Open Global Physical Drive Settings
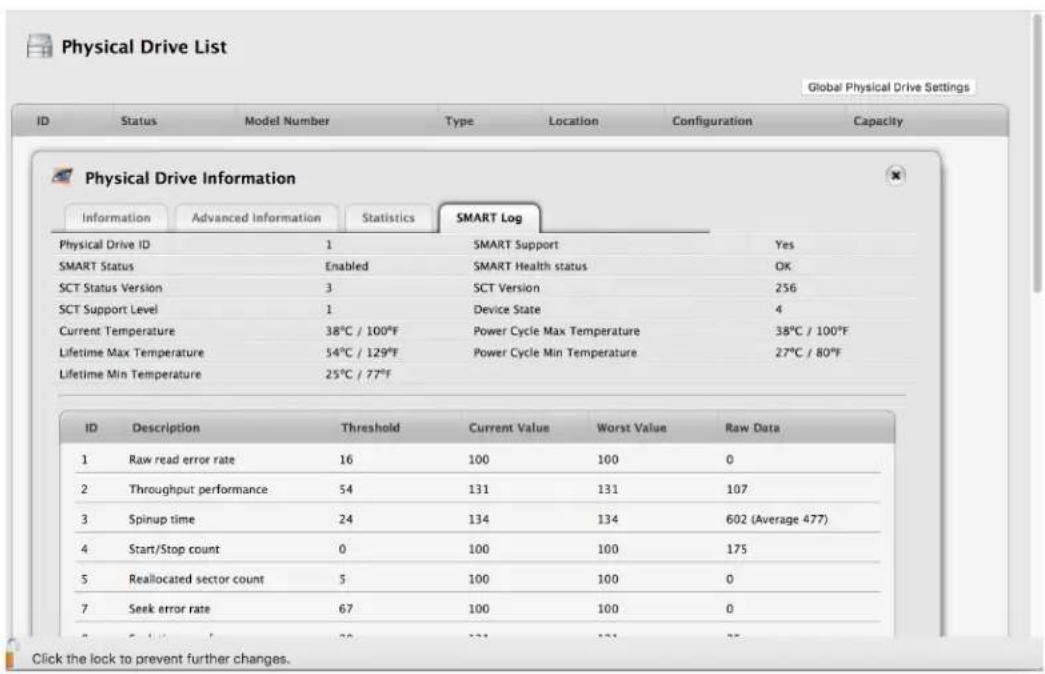Viewport: 1045px width, 674px height. [888, 87]
